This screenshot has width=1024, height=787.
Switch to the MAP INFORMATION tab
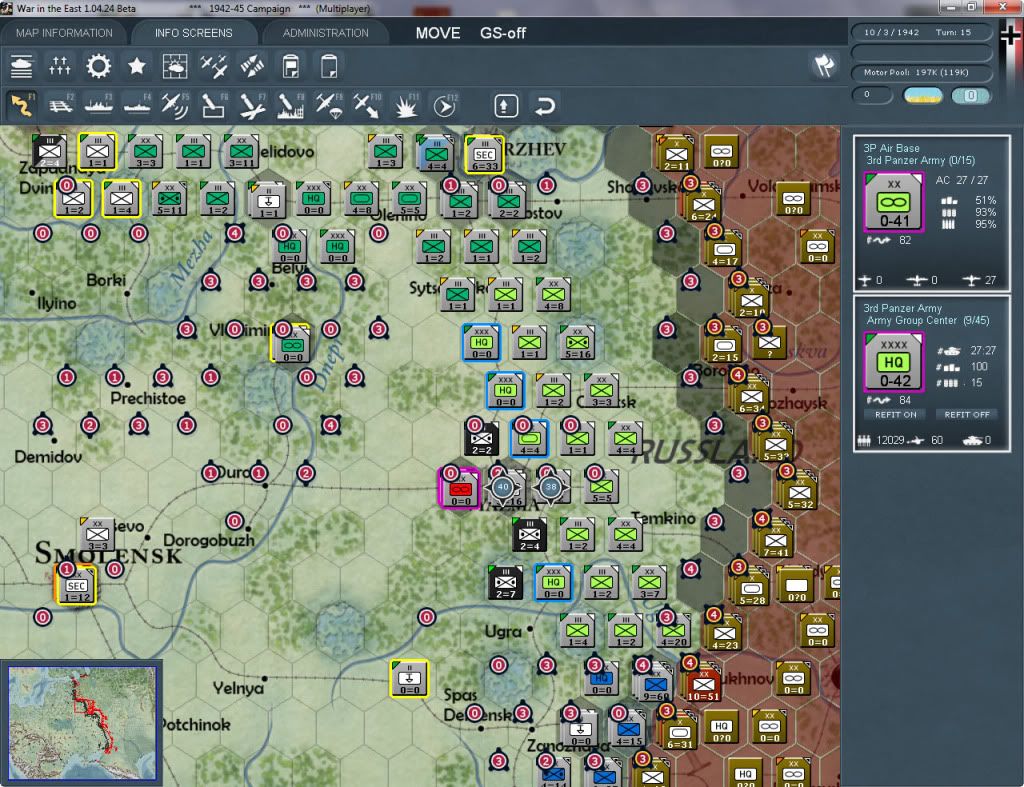tap(64, 33)
